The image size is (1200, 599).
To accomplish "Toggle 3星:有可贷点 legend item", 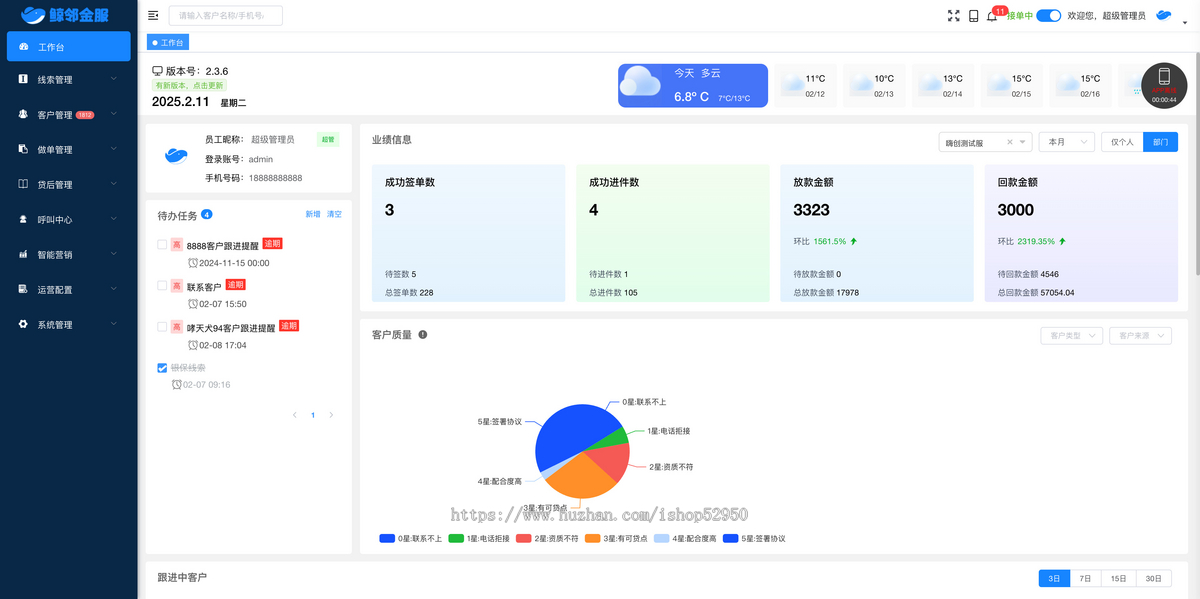I will coord(615,538).
